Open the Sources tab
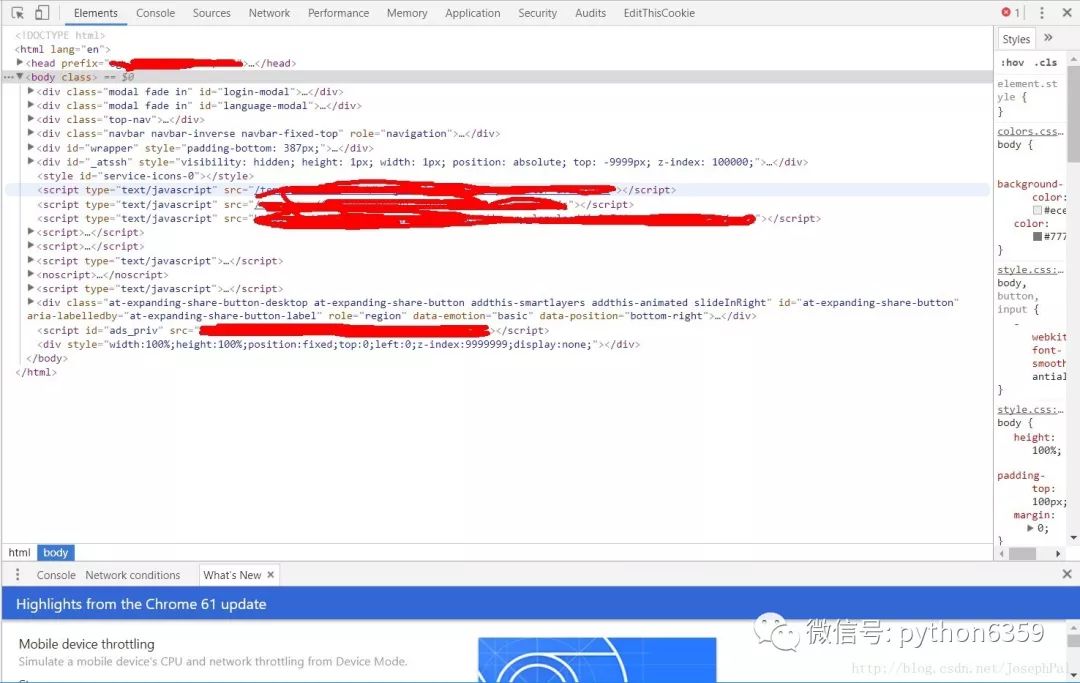1080x683 pixels. pos(211,13)
